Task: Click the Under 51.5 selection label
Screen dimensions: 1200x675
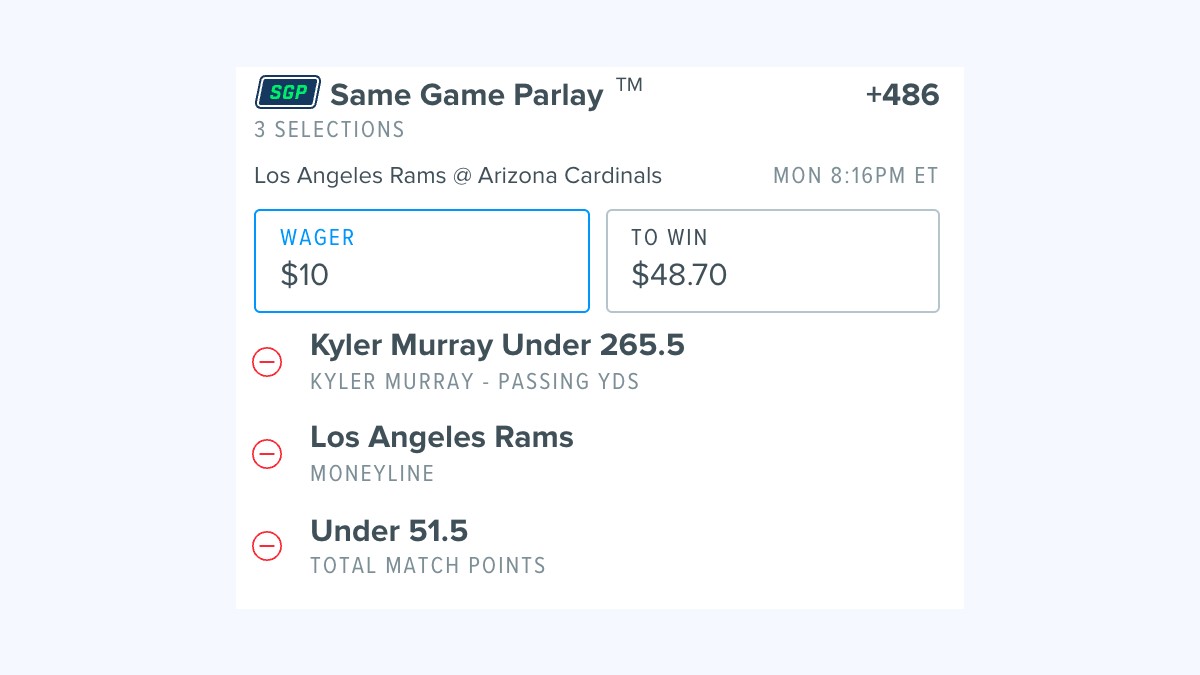Action: click(389, 530)
